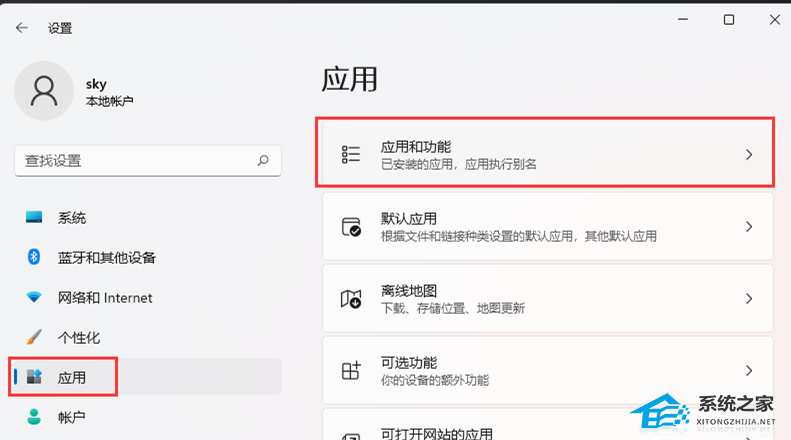Expand 应用和功能 with its chevron arrow
Viewport: 791px width, 440px height.
(749, 155)
